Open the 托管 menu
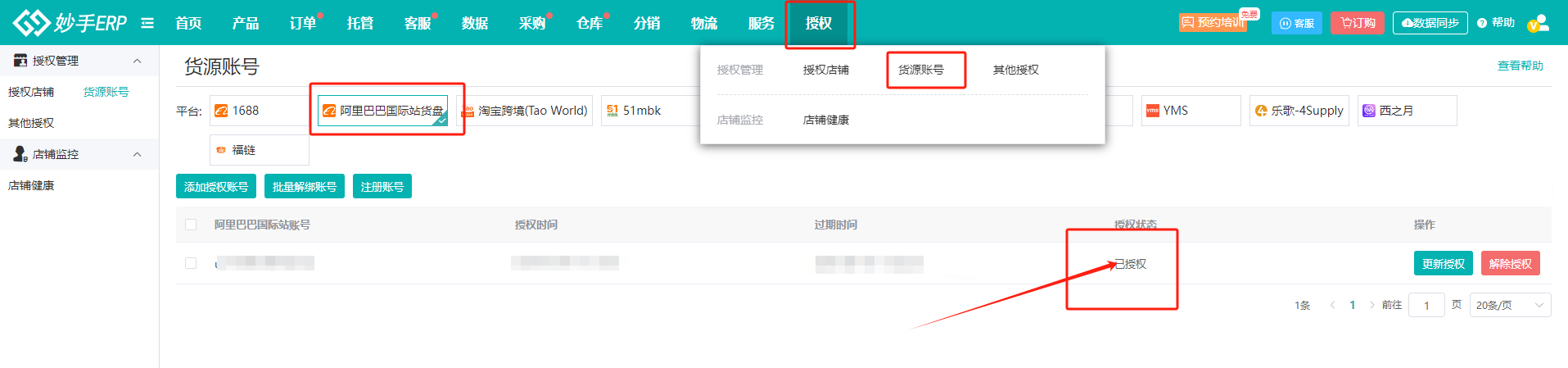 [x=360, y=23]
